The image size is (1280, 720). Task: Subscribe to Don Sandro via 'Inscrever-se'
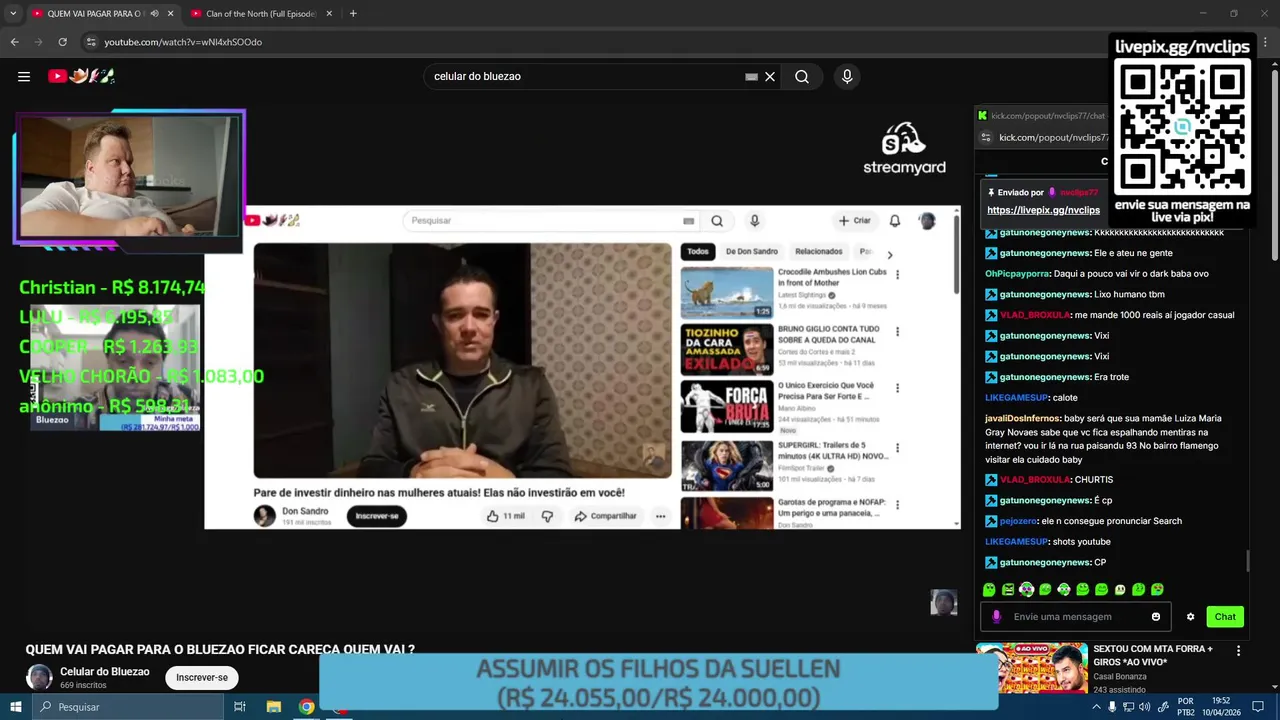point(377,516)
